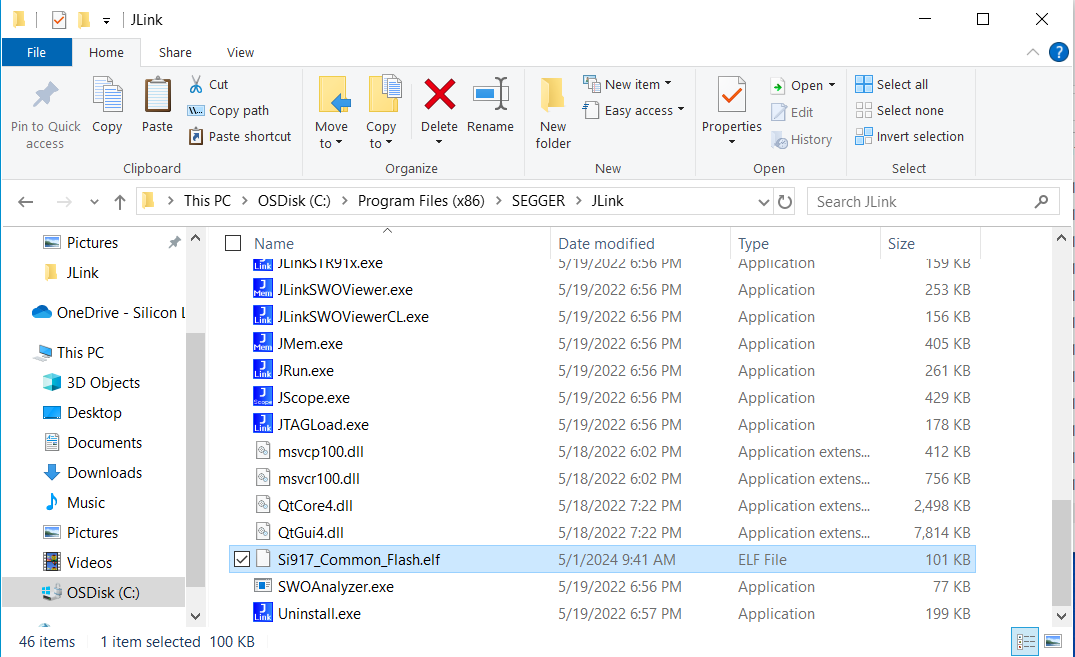Screen dimensions: 1075x657
Task: Open the File tab
Action: pos(36,52)
